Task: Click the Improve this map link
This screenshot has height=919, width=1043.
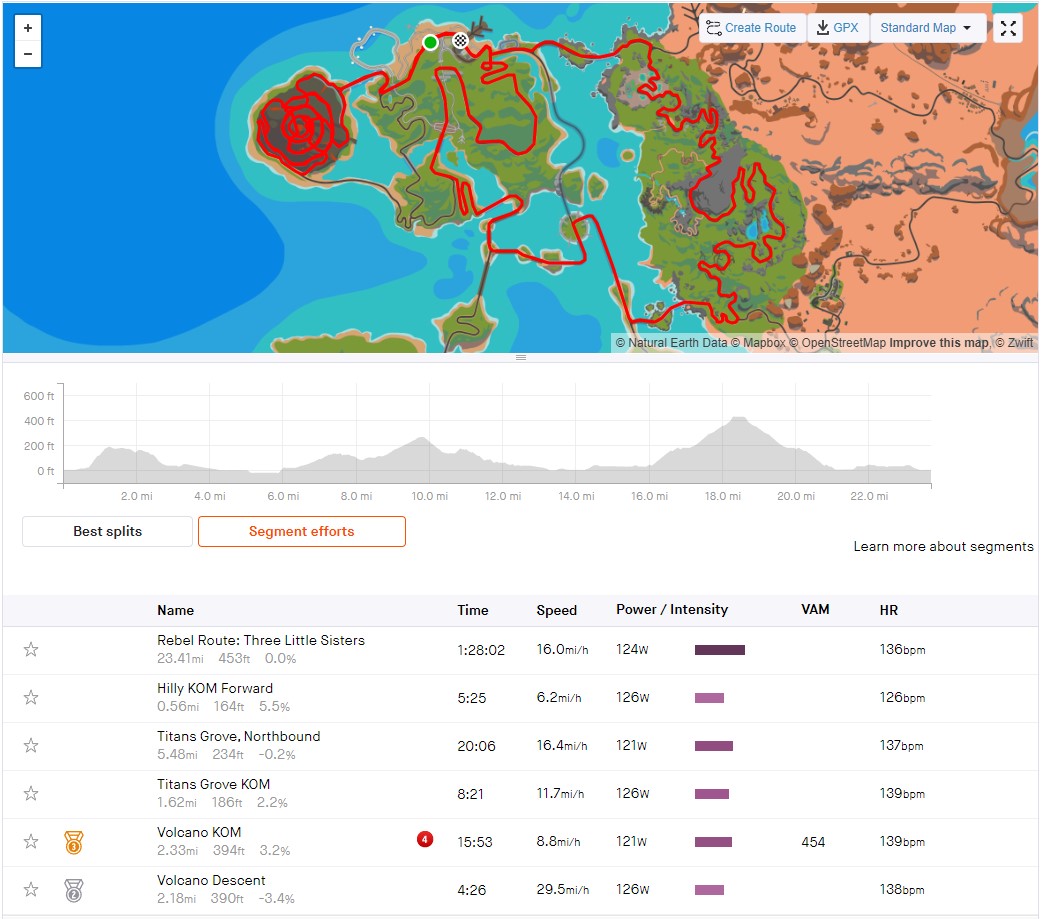Action: click(x=939, y=343)
